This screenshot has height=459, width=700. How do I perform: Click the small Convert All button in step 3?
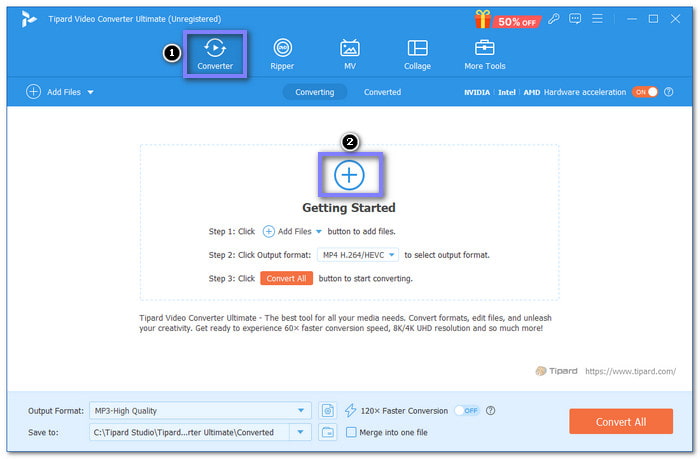(286, 278)
